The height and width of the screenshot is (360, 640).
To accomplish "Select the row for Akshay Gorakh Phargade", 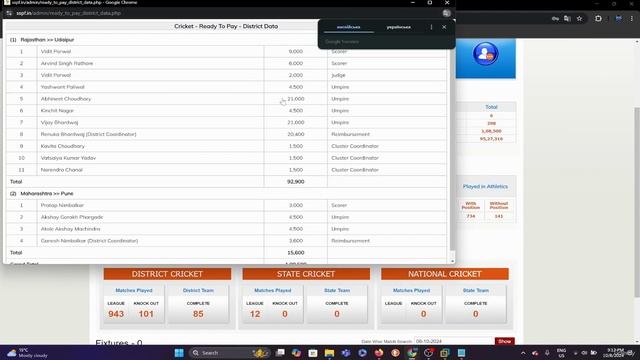I will coord(227,217).
